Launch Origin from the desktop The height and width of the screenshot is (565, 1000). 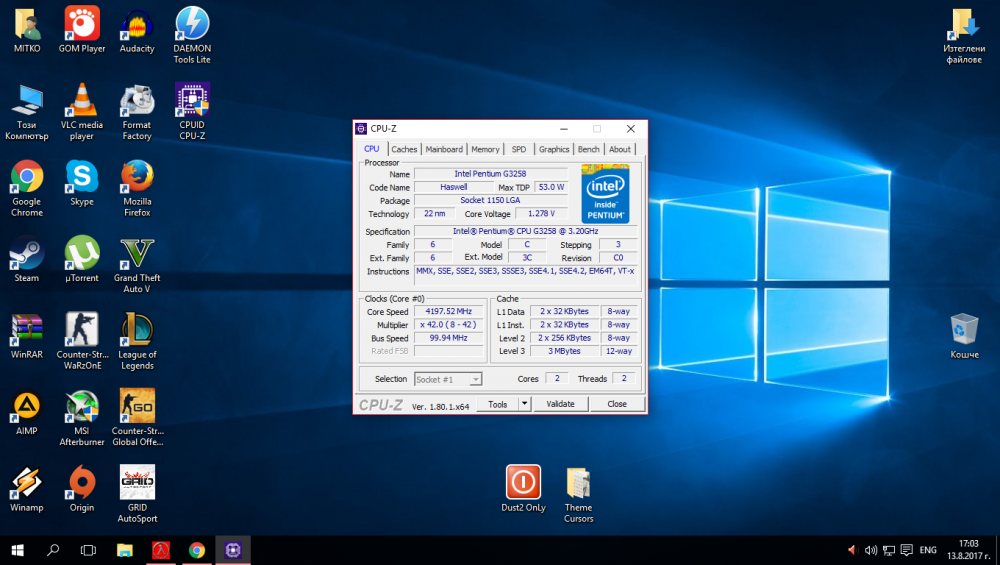(82, 489)
